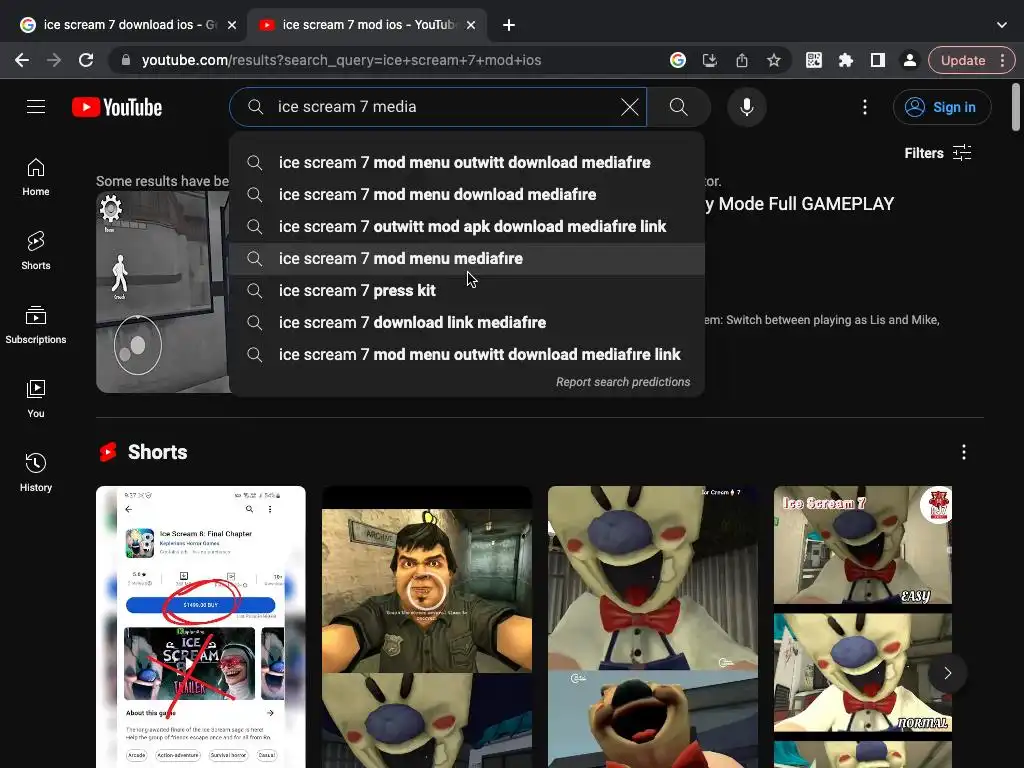Click the YouTube logo
The image size is (1024, 768).
coord(117,107)
